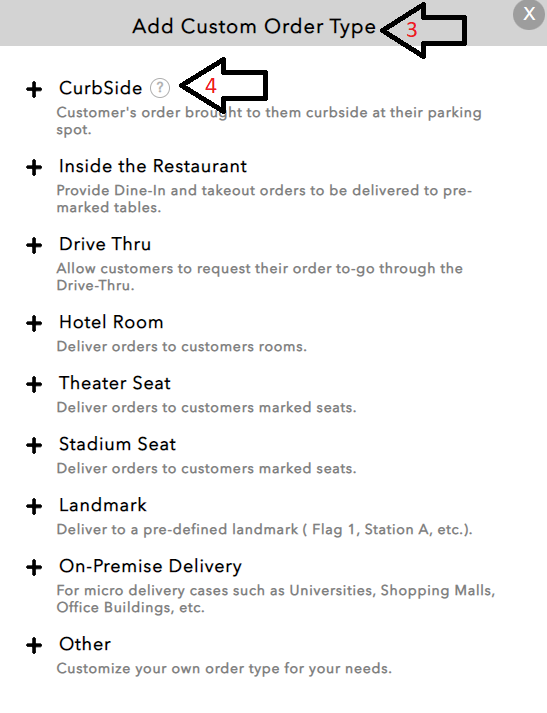Choose the On-Premise Delivery title
This screenshot has height=713, width=547.
[151, 567]
